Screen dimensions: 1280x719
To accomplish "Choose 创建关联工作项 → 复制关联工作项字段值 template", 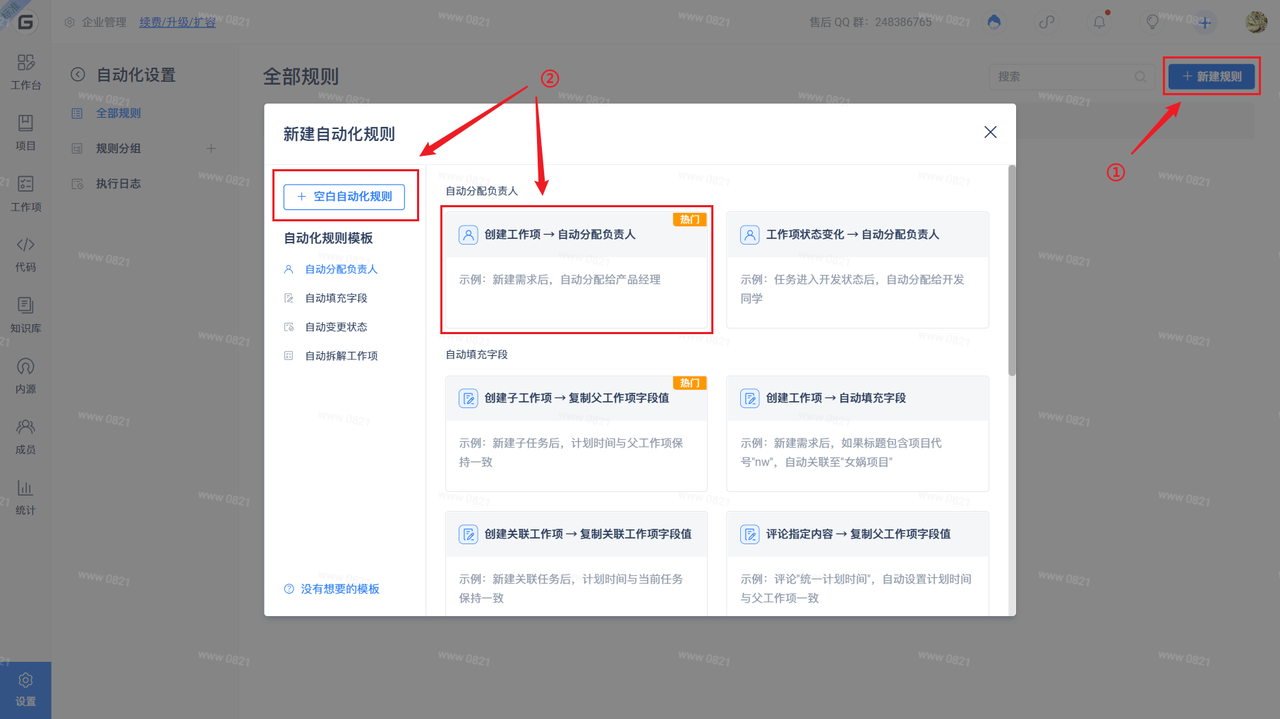I will click(x=576, y=563).
